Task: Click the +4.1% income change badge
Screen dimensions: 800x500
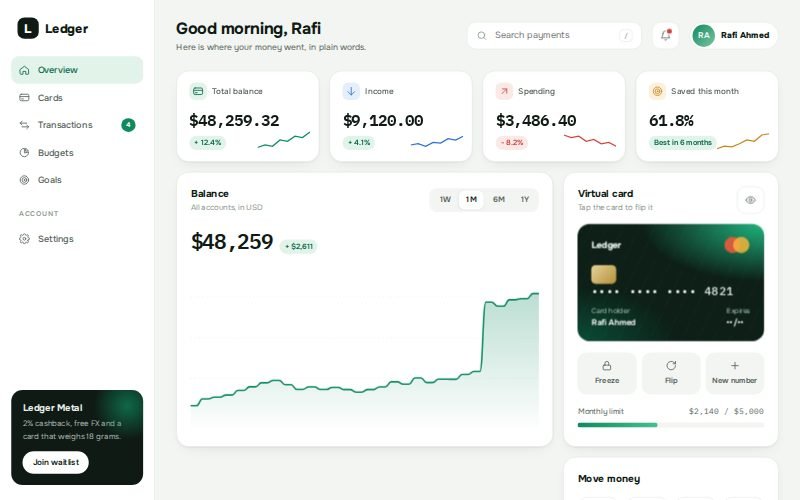Action: [359, 142]
